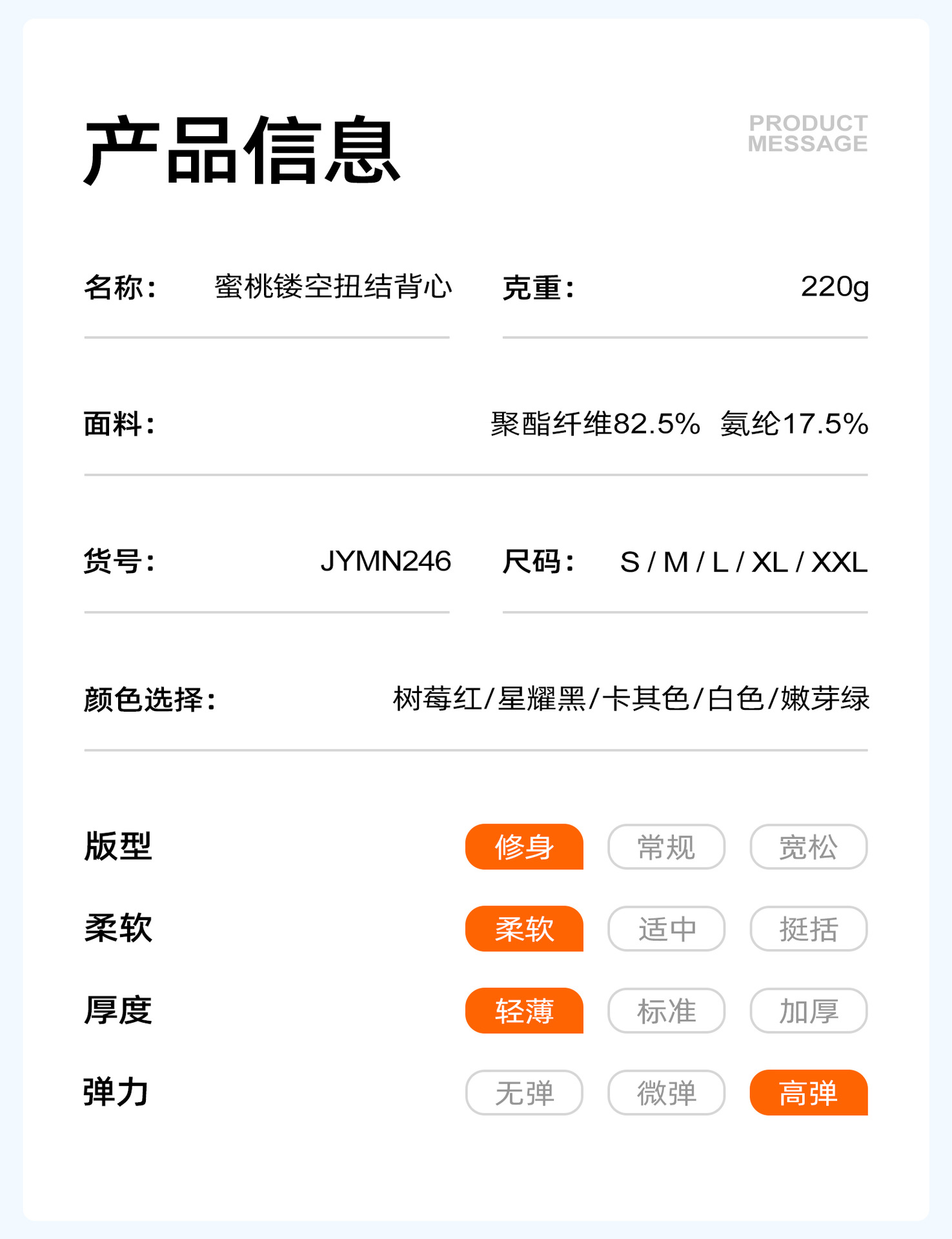Screen dimensions: 952x1239
Task: Choose the 标准 thickness option
Action: coord(666,1011)
